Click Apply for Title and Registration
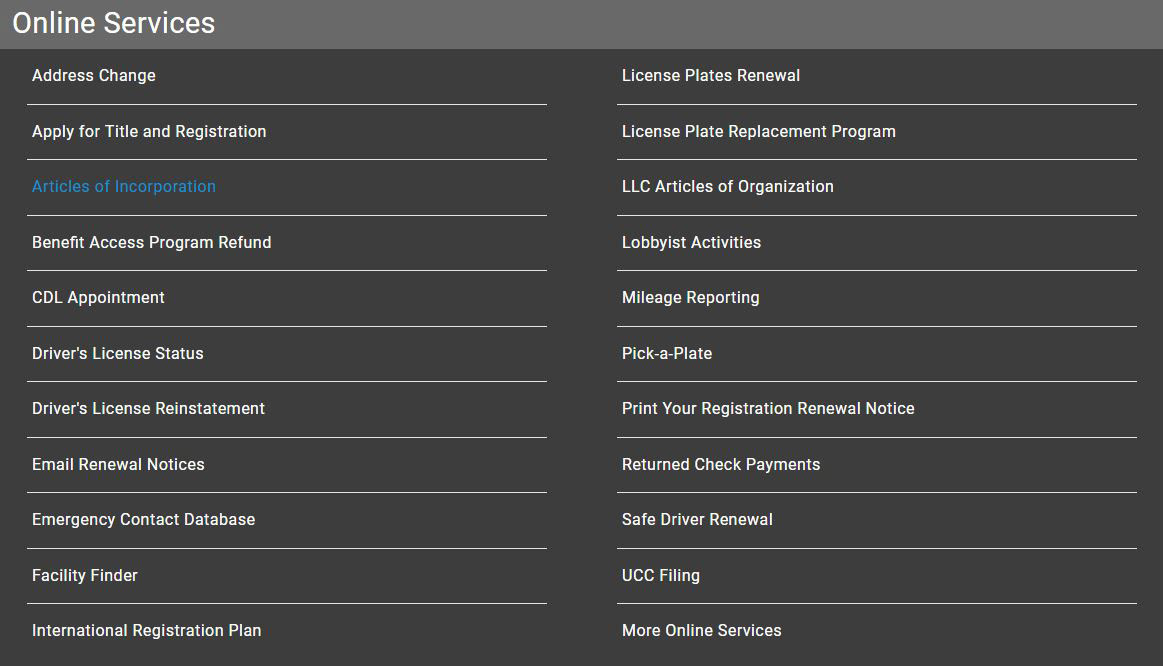Screen dimensions: 1163x666 [149, 132]
